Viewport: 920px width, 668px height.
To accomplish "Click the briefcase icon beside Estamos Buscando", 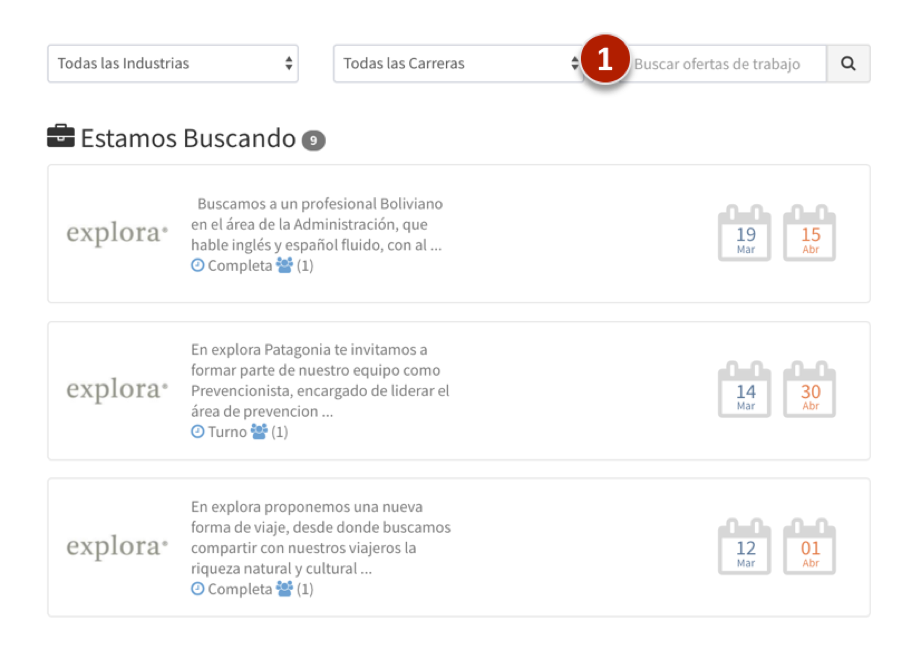I will click(61, 137).
